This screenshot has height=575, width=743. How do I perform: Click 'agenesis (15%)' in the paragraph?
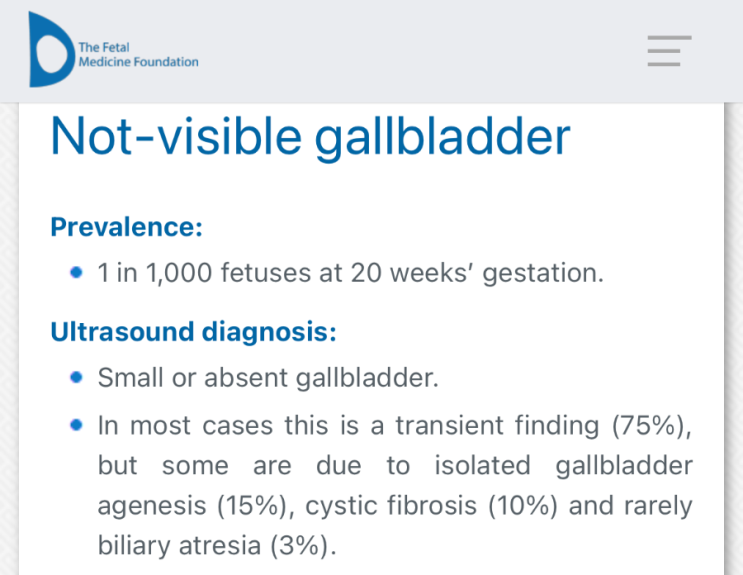195,506
